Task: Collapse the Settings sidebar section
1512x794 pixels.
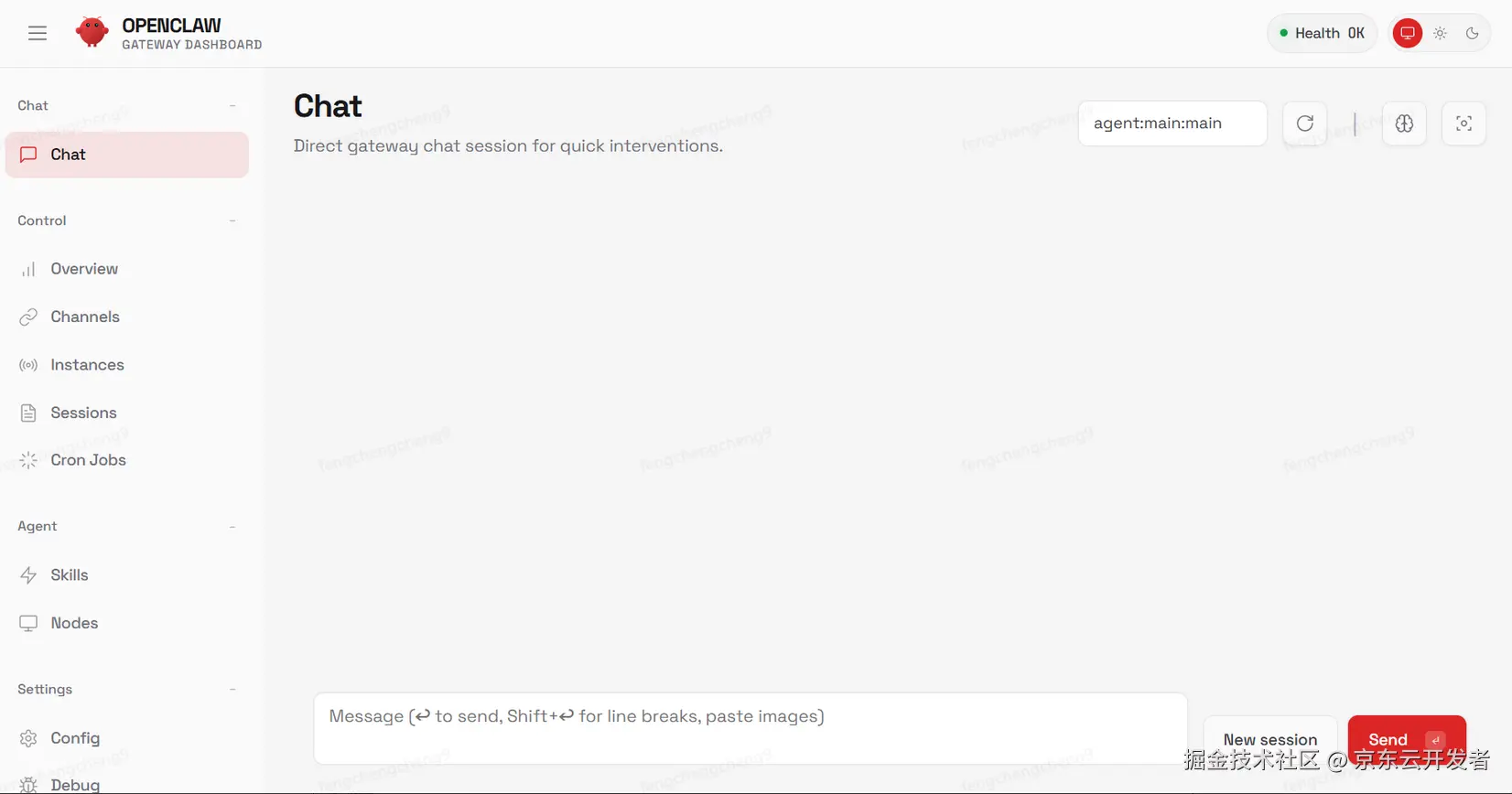Action: click(232, 690)
